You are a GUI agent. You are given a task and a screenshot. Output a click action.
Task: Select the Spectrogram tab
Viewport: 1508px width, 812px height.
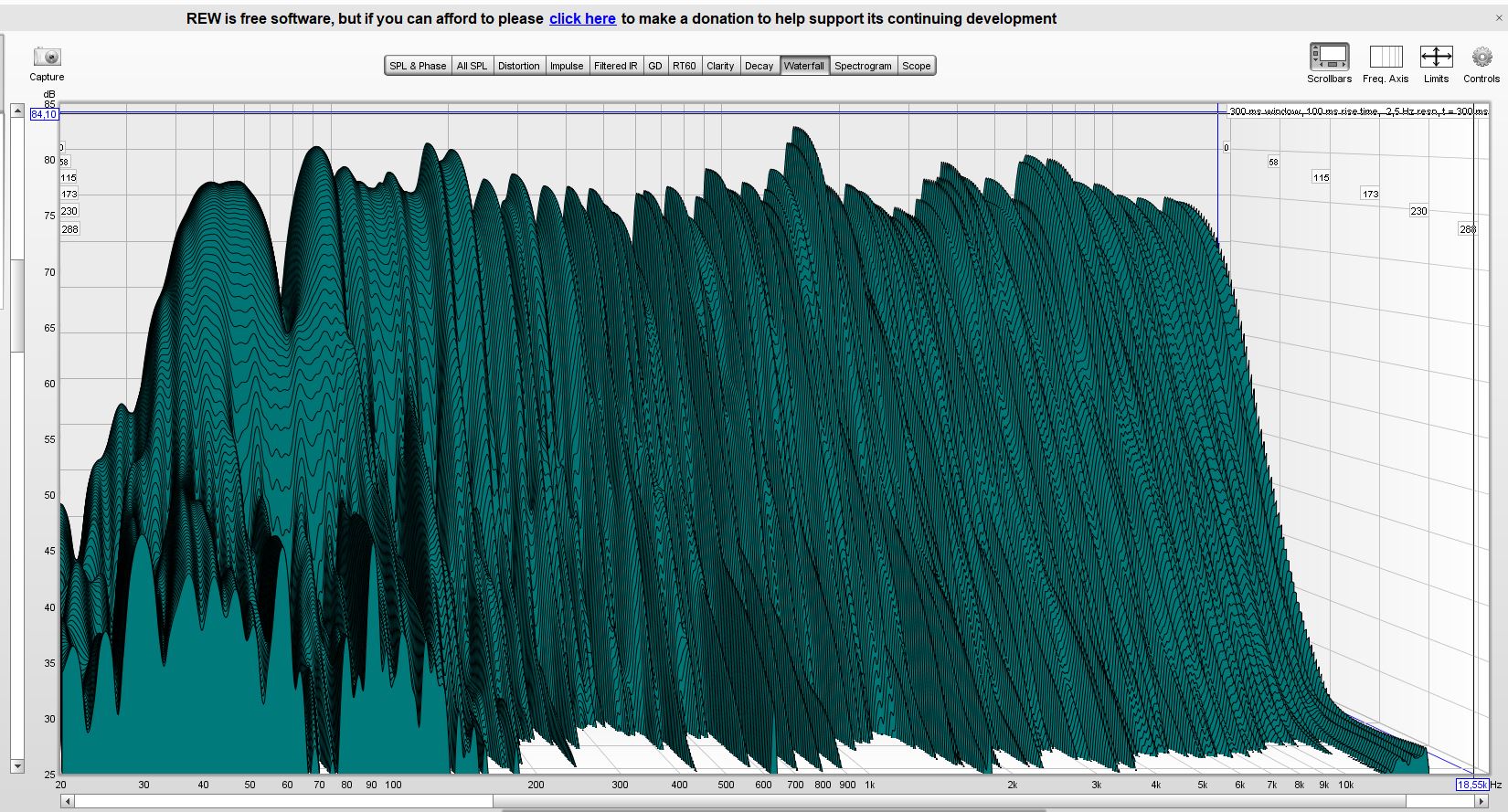863,66
